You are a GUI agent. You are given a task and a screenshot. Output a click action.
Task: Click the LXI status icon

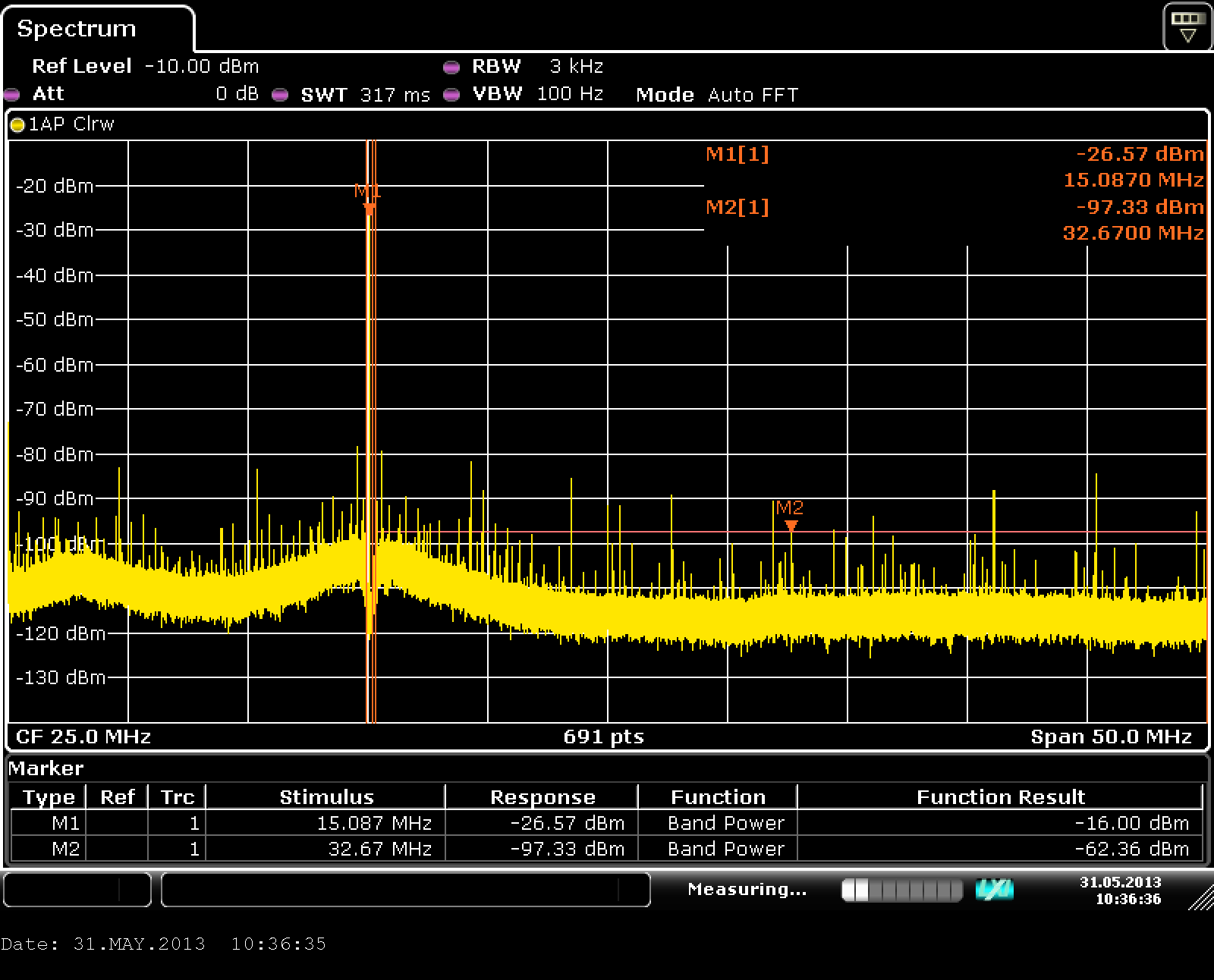[x=995, y=890]
